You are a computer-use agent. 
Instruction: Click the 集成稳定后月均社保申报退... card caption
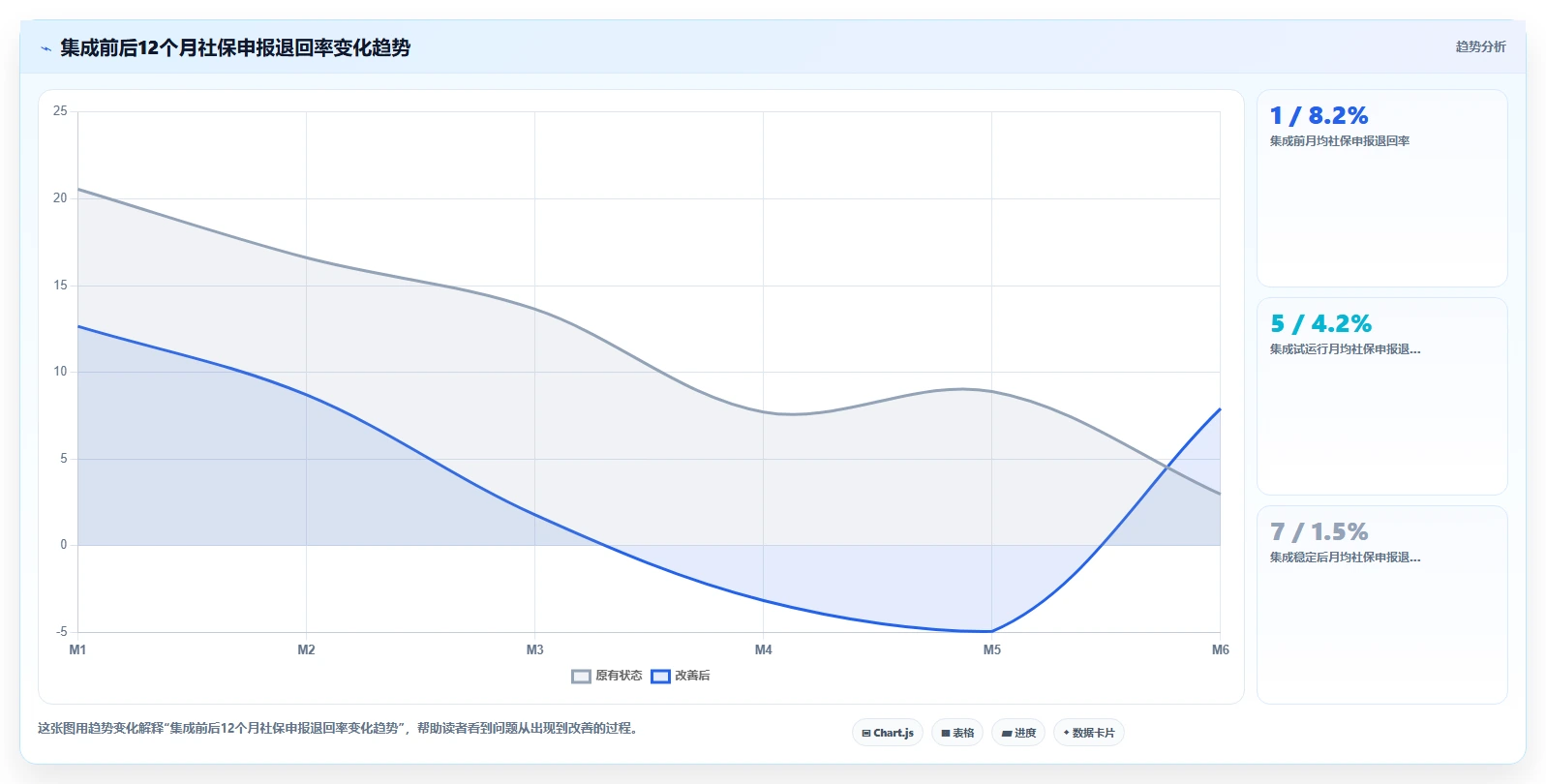[x=1345, y=558]
